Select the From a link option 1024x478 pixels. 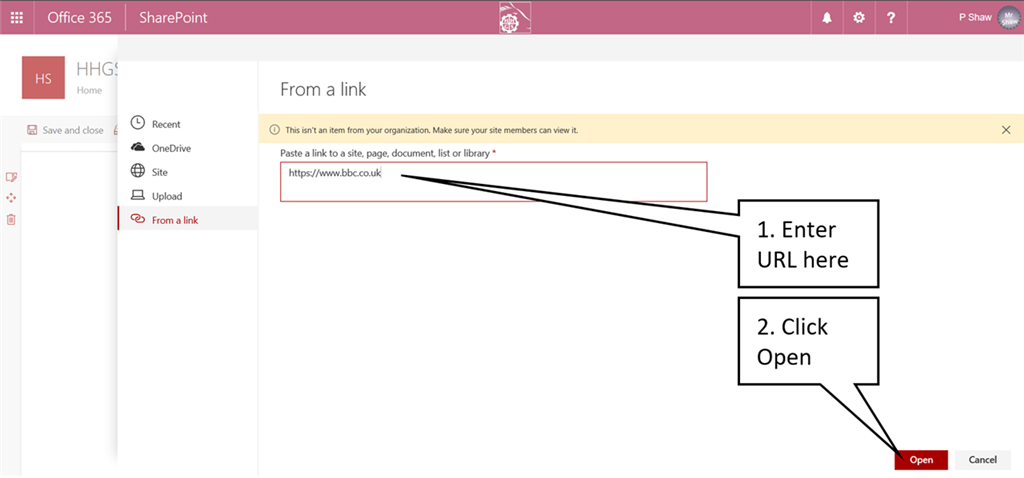(187, 220)
